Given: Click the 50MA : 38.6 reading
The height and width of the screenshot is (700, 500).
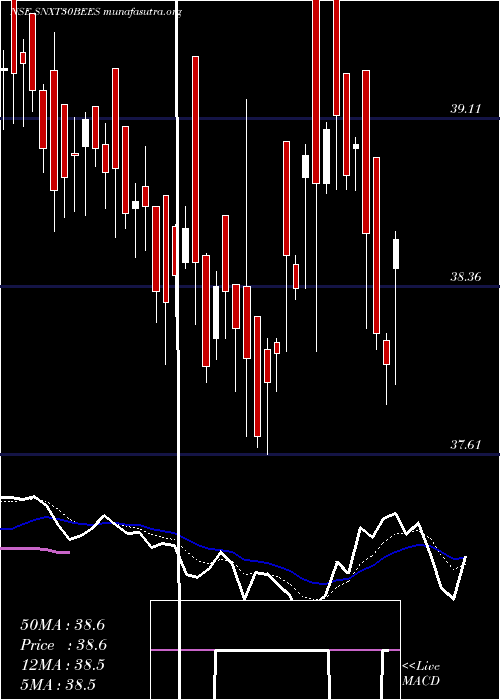Looking at the screenshot, I should [x=62, y=625].
